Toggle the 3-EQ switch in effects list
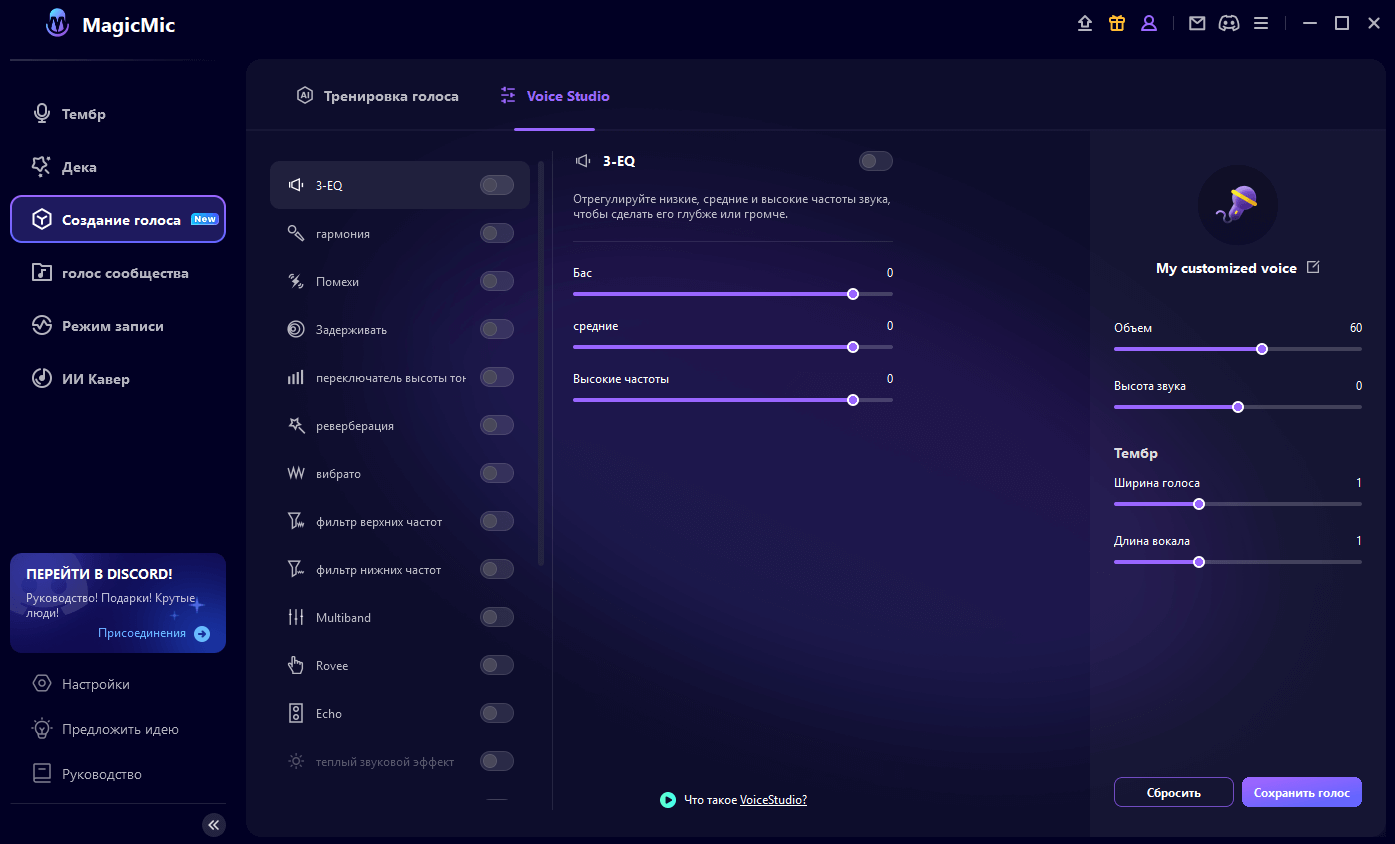Screen dimensions: 1395x844 pos(497,185)
